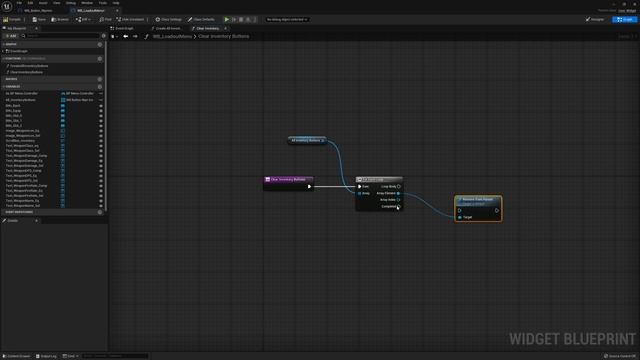Viewport: 640px width, 360px height.
Task: Open Class Settings from the toolbar
Action: [169, 20]
